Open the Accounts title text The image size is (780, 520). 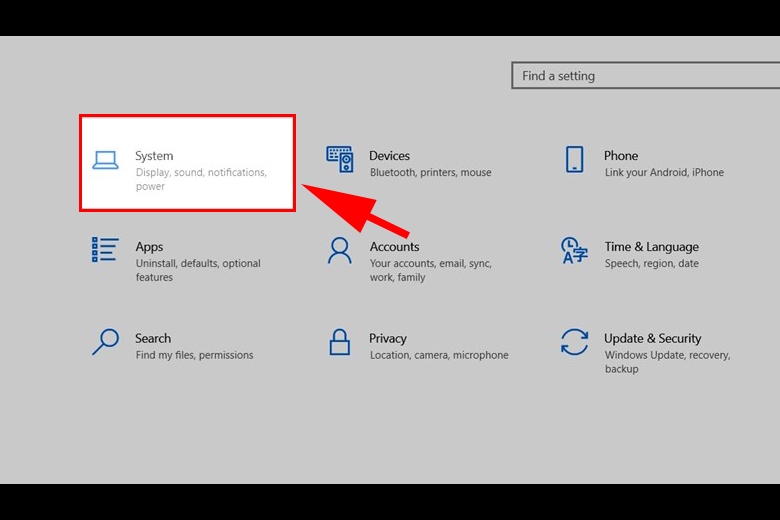[x=394, y=247]
